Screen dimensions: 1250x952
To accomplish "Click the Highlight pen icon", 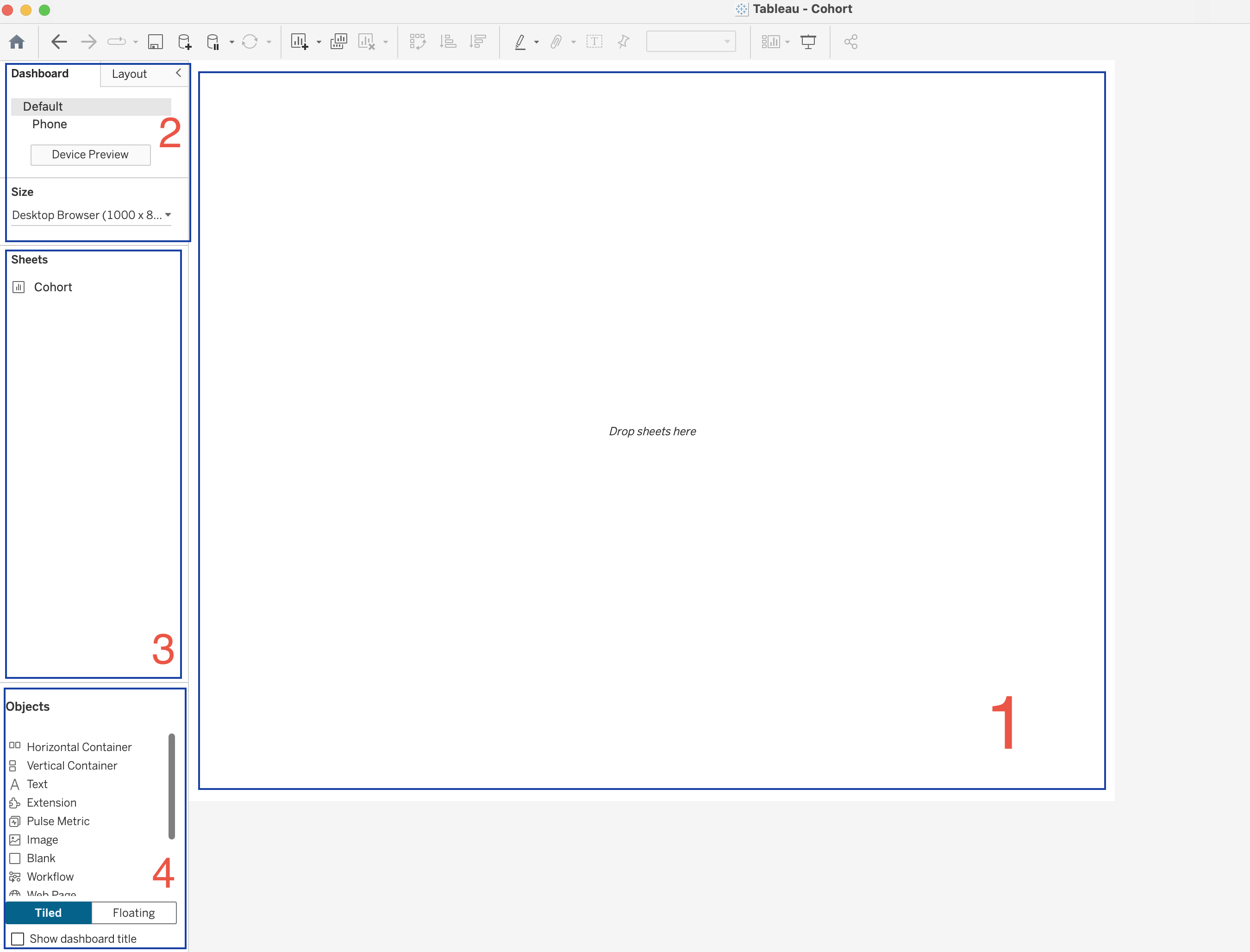I will tap(520, 42).
